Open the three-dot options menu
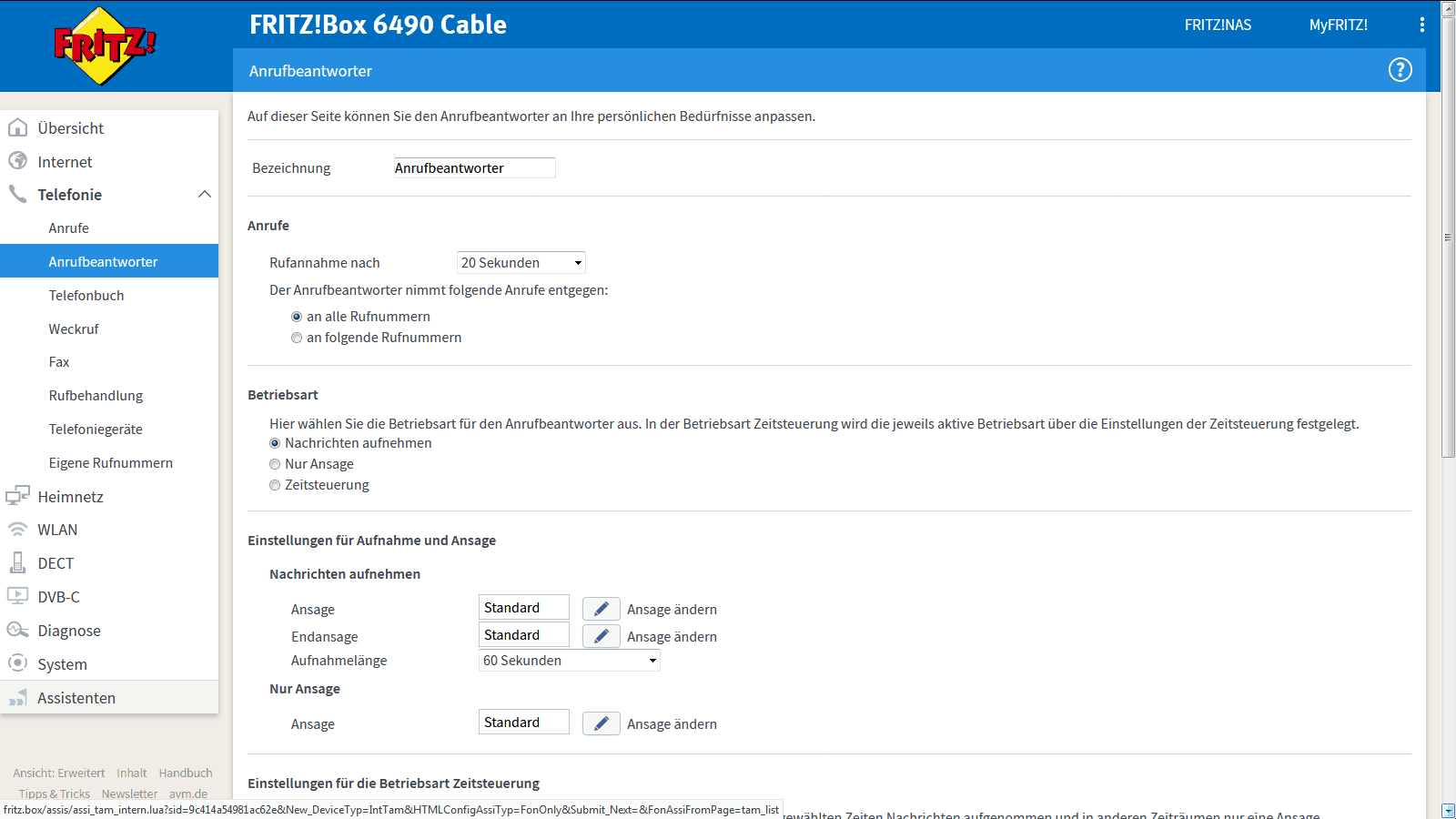The width and height of the screenshot is (1456, 819). pyautogui.click(x=1422, y=25)
